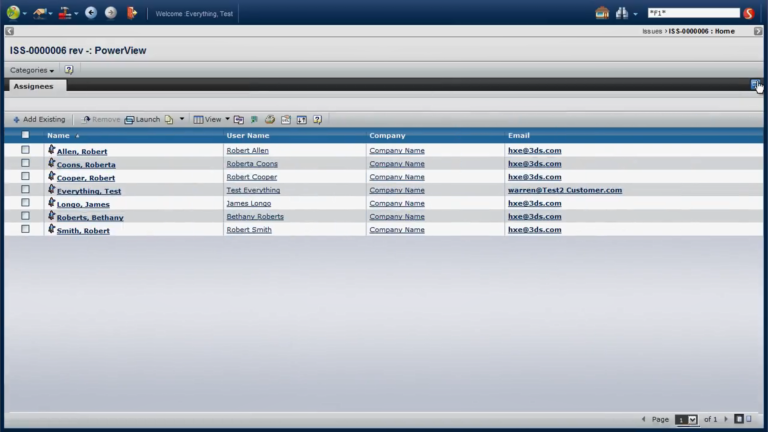Click the printer icon in table toolbar

click(x=270, y=120)
